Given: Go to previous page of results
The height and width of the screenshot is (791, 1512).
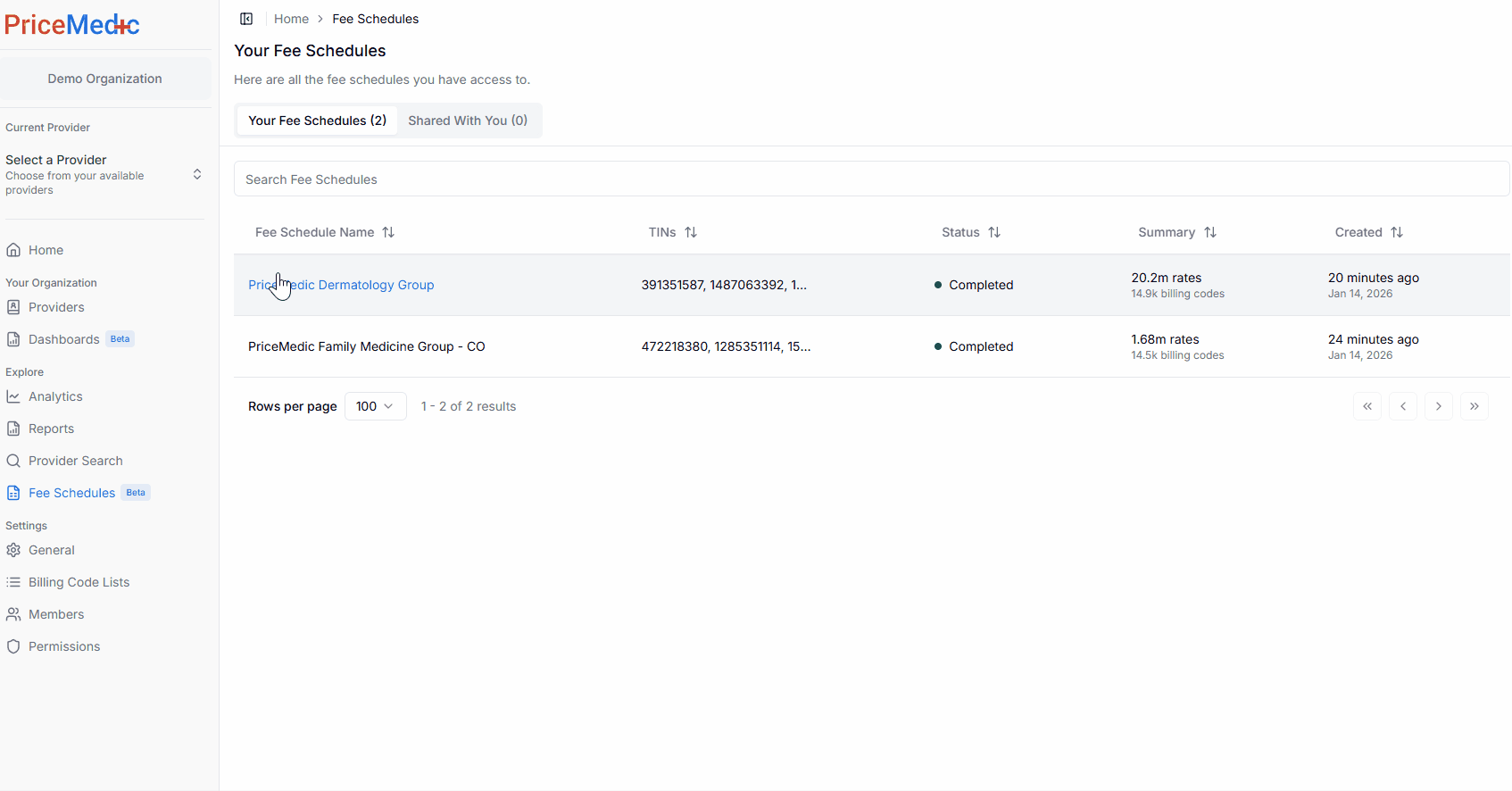Looking at the screenshot, I should pos(1403,406).
